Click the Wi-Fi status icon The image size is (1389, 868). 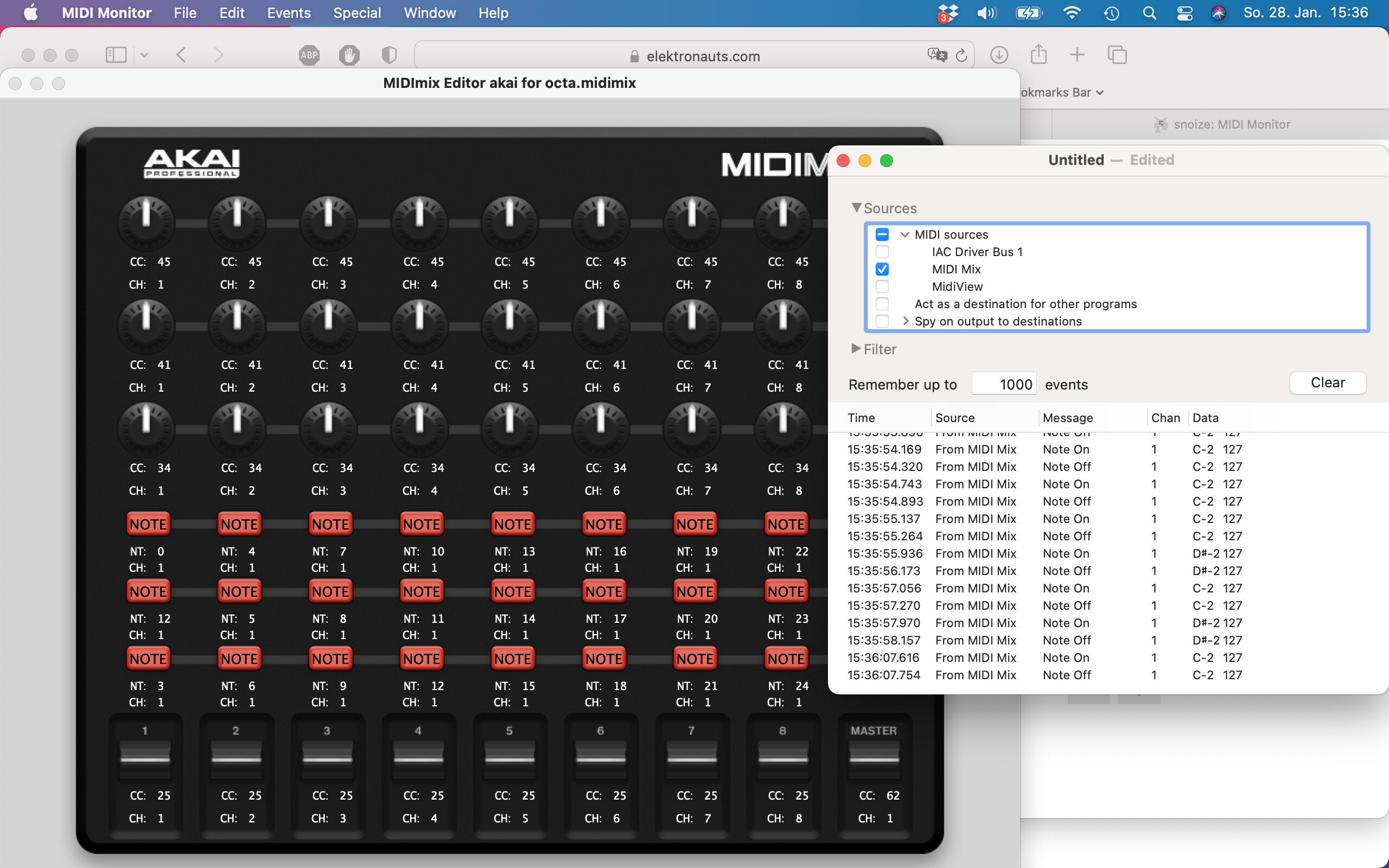(x=1072, y=12)
